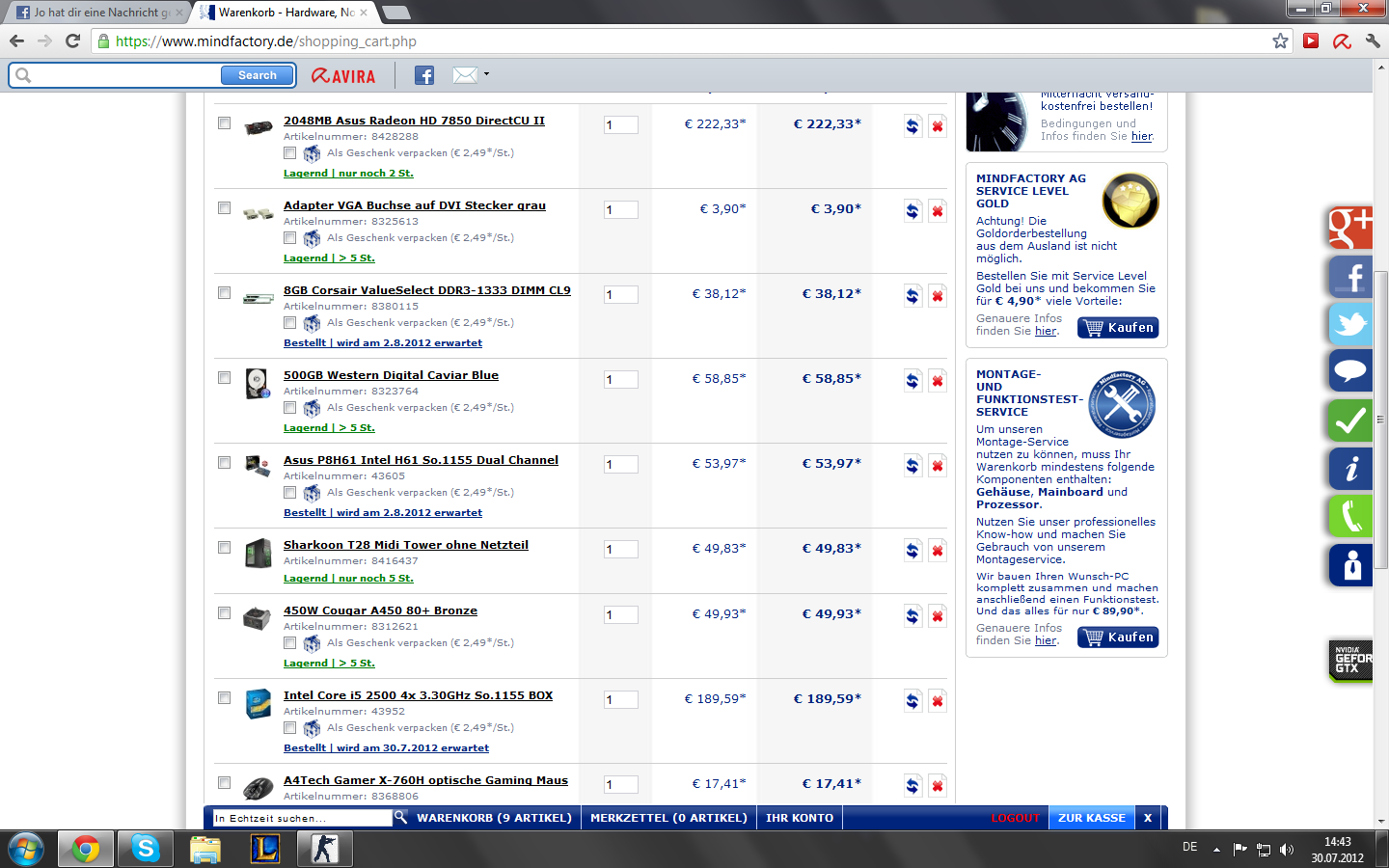Click 'hier' link under Service Level Gold
Viewport: 1389px width, 868px height.
tap(1046, 331)
